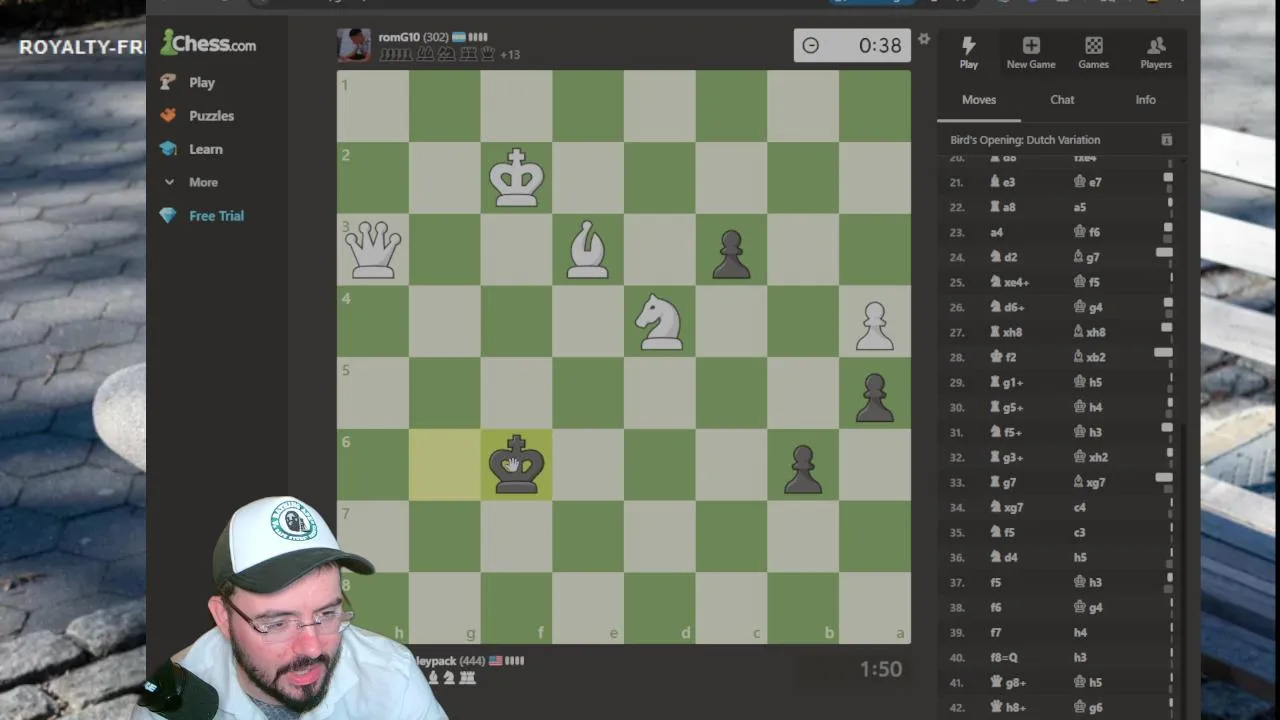Select white's move Nd6+ on move 26
The image size is (1280, 720).
pos(1007,307)
